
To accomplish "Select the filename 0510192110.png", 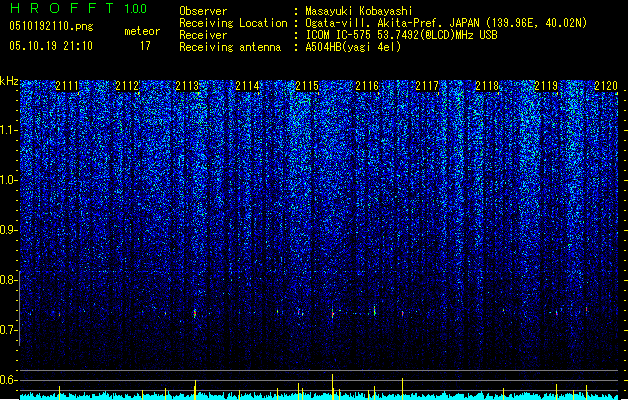I will (x=51, y=27).
